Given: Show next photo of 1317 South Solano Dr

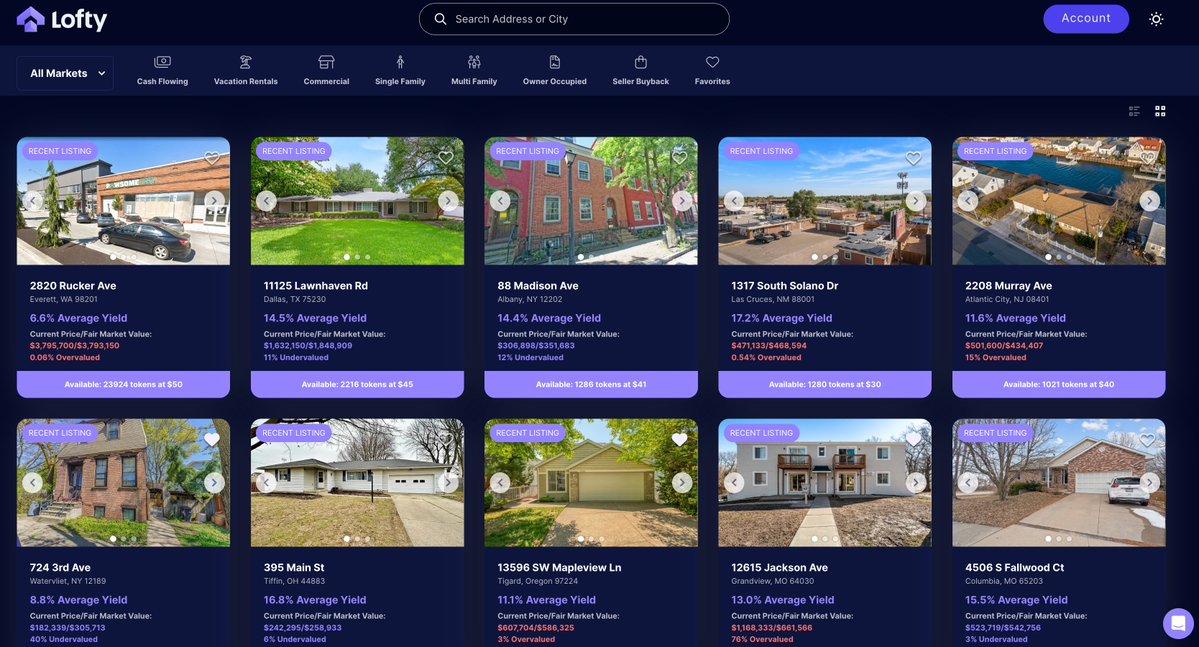Looking at the screenshot, I should pos(916,200).
